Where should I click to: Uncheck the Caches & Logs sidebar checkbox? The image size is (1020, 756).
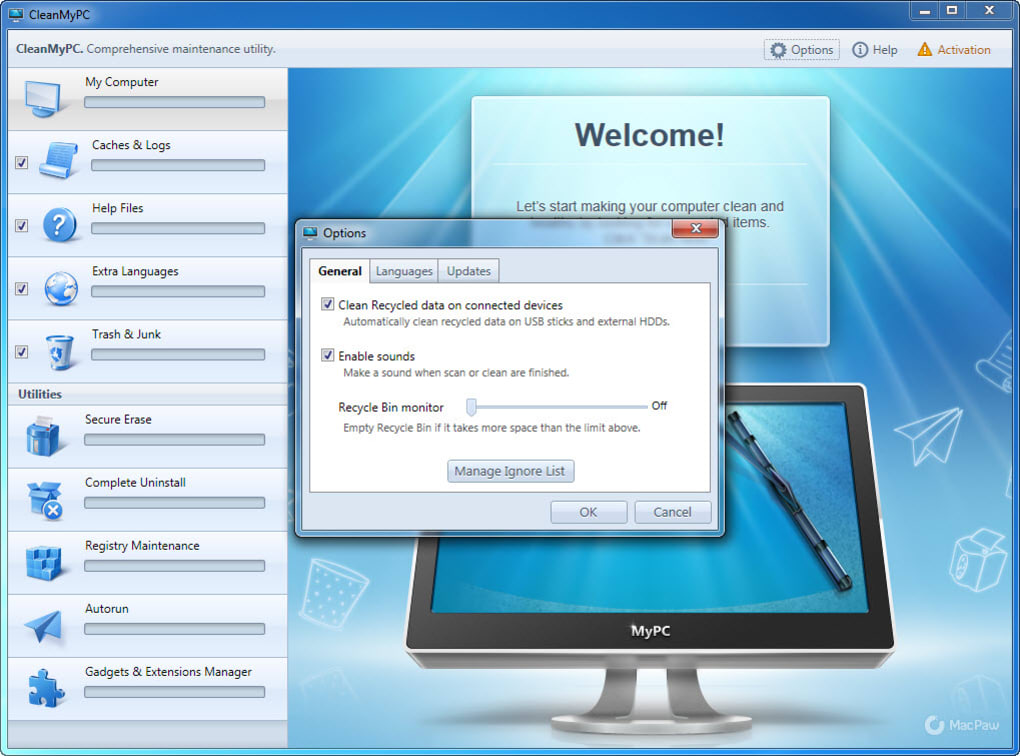21,162
